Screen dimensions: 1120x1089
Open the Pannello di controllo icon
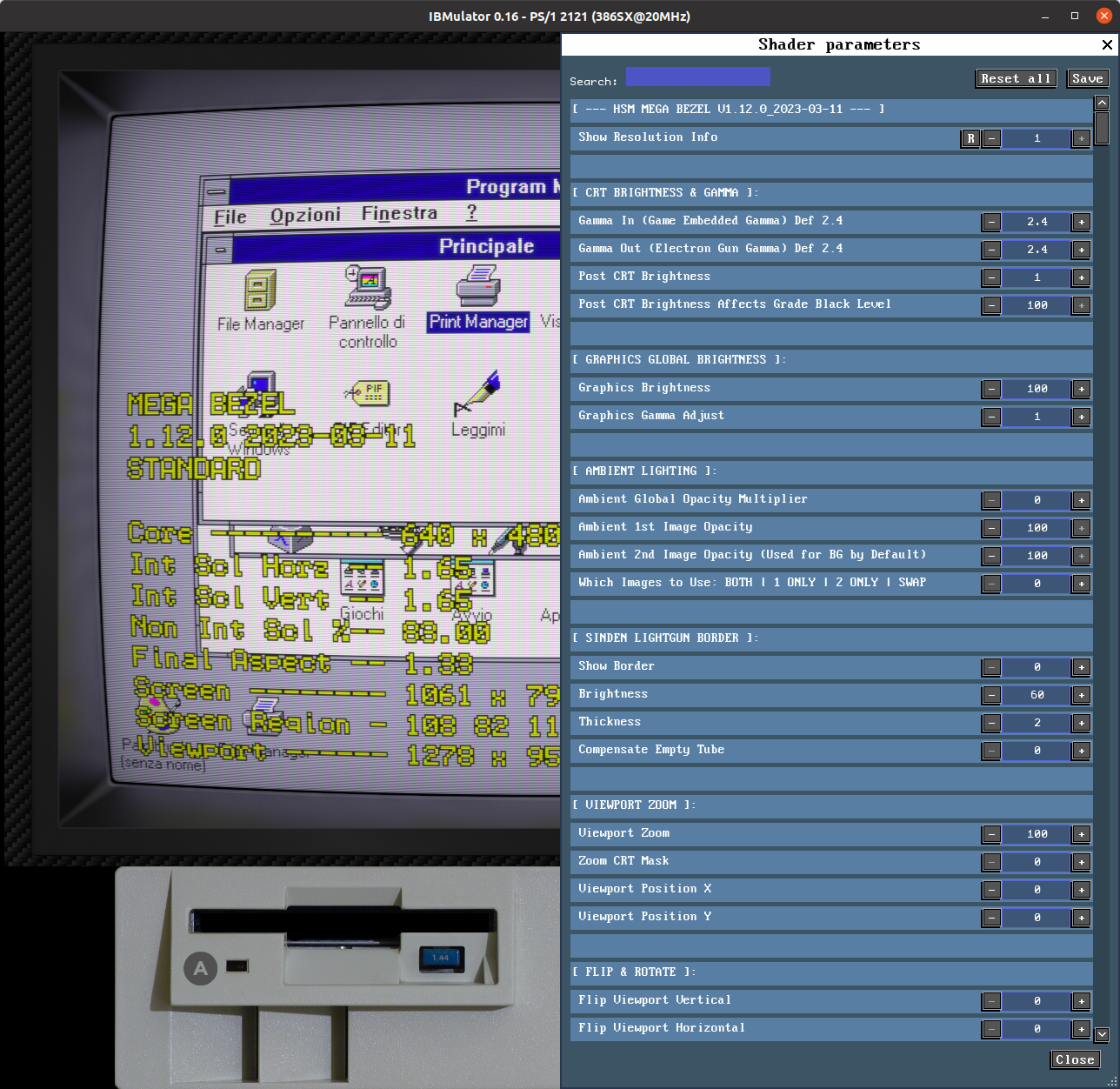coord(368,287)
